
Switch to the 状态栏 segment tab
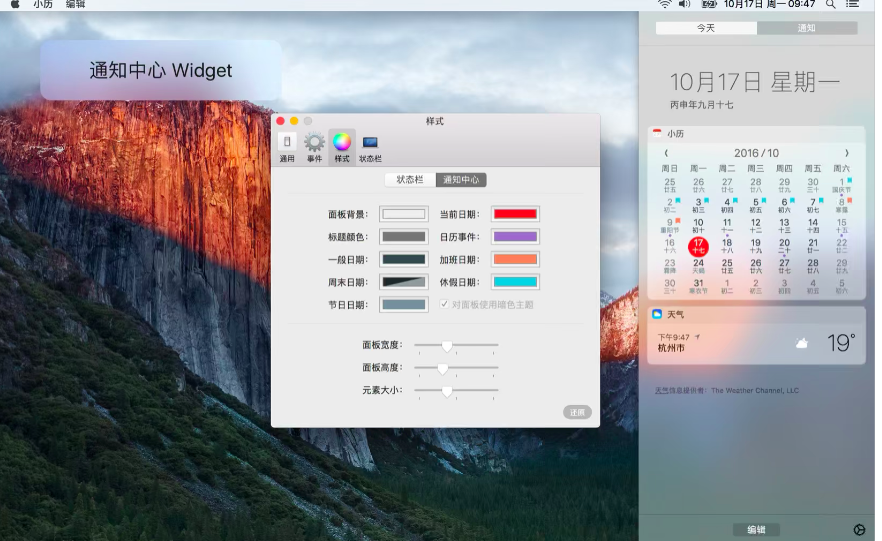pyautogui.click(x=410, y=180)
